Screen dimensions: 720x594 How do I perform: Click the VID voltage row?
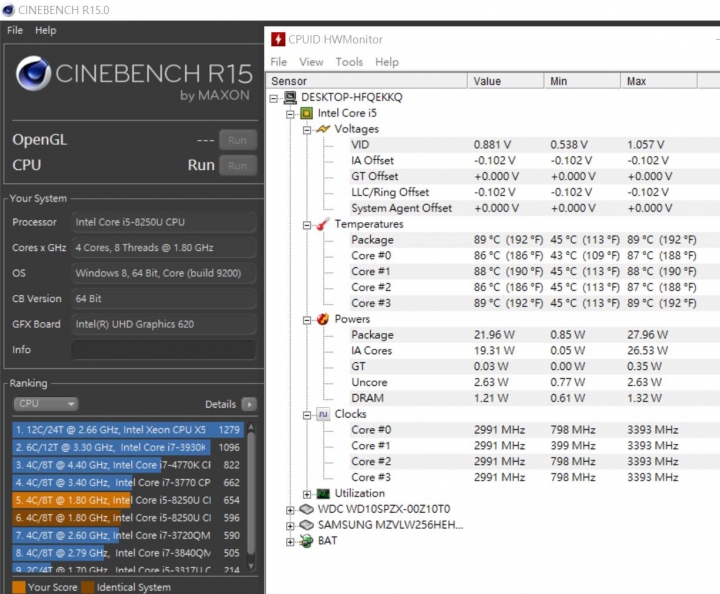pyautogui.click(x=534, y=145)
